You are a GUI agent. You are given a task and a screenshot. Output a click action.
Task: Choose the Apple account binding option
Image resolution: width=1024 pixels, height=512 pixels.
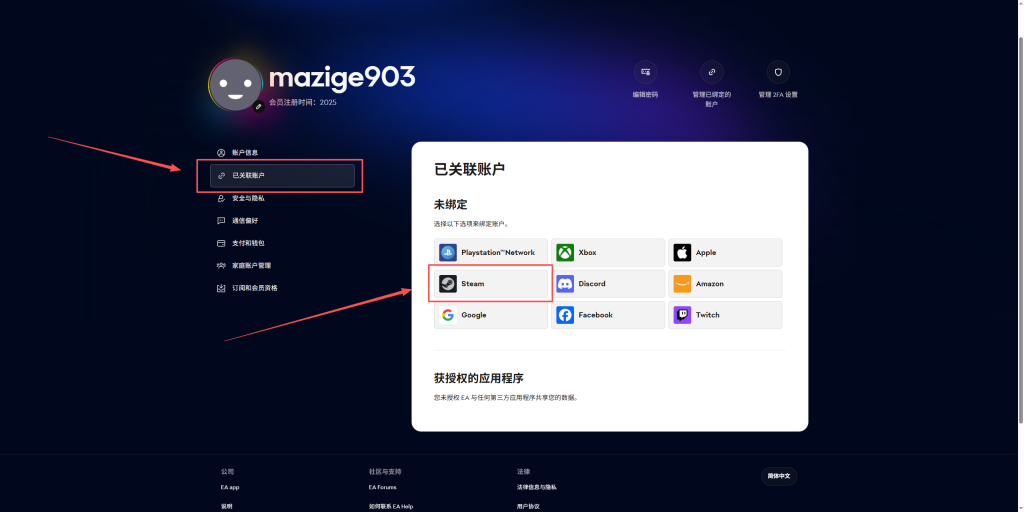pyautogui.click(x=725, y=253)
